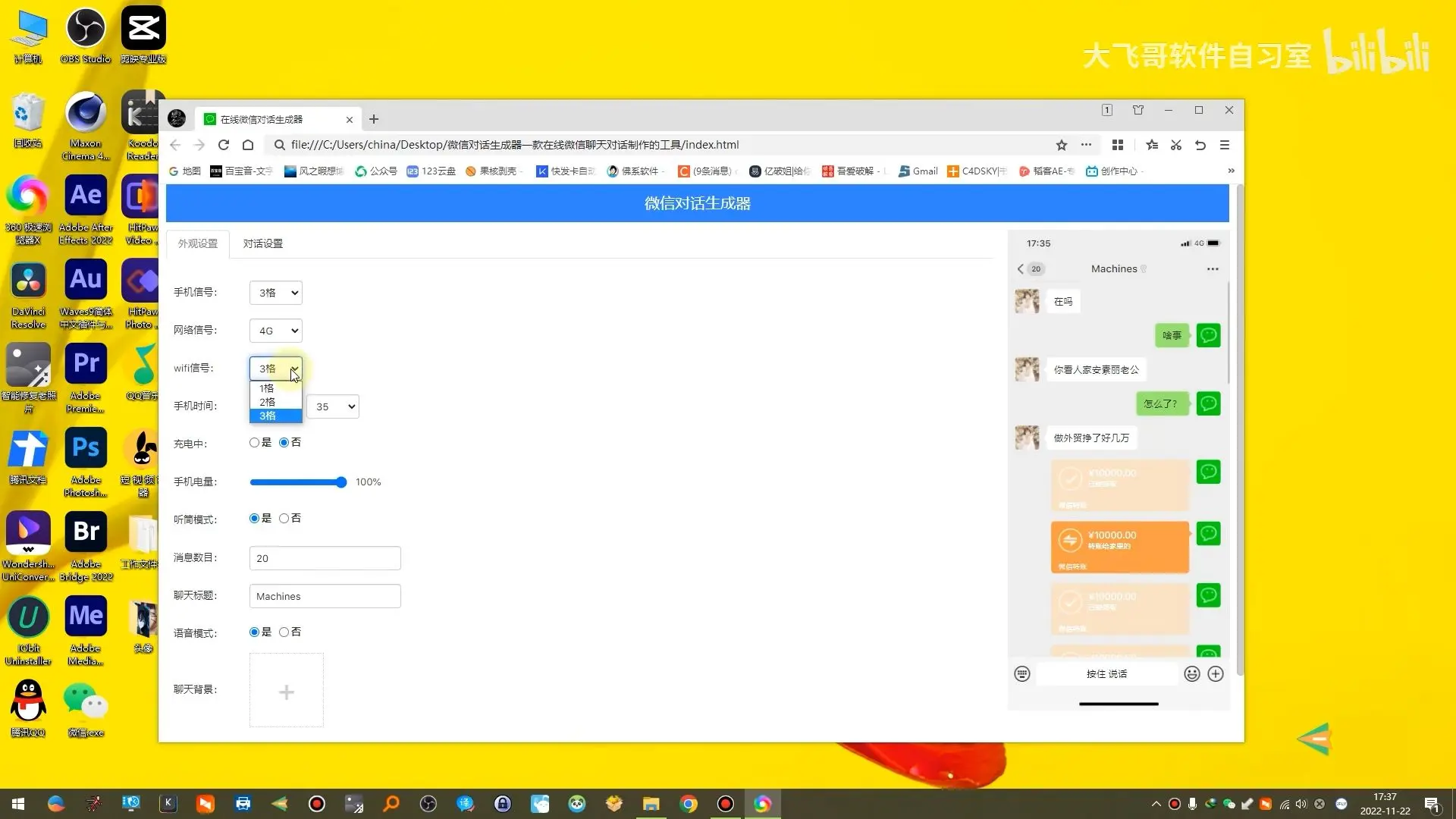The width and height of the screenshot is (1456, 819).
Task: Click the 手机电量 battery slider
Action: coord(298,482)
